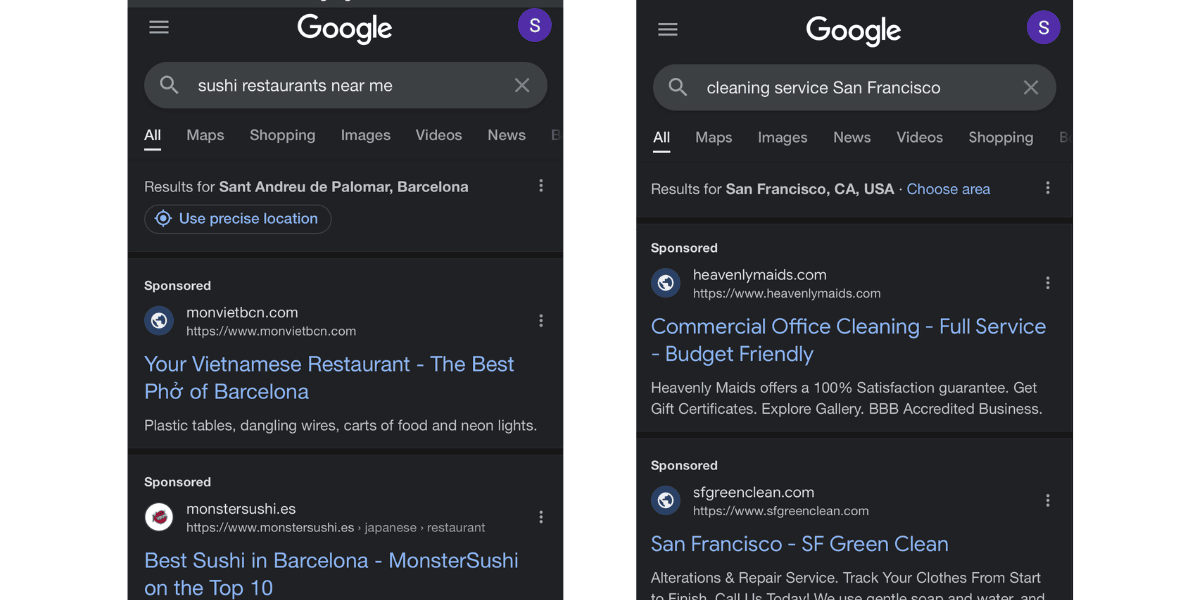Switch to Maps tab in sushi screen
This screenshot has height=600, width=1200.
[205, 135]
